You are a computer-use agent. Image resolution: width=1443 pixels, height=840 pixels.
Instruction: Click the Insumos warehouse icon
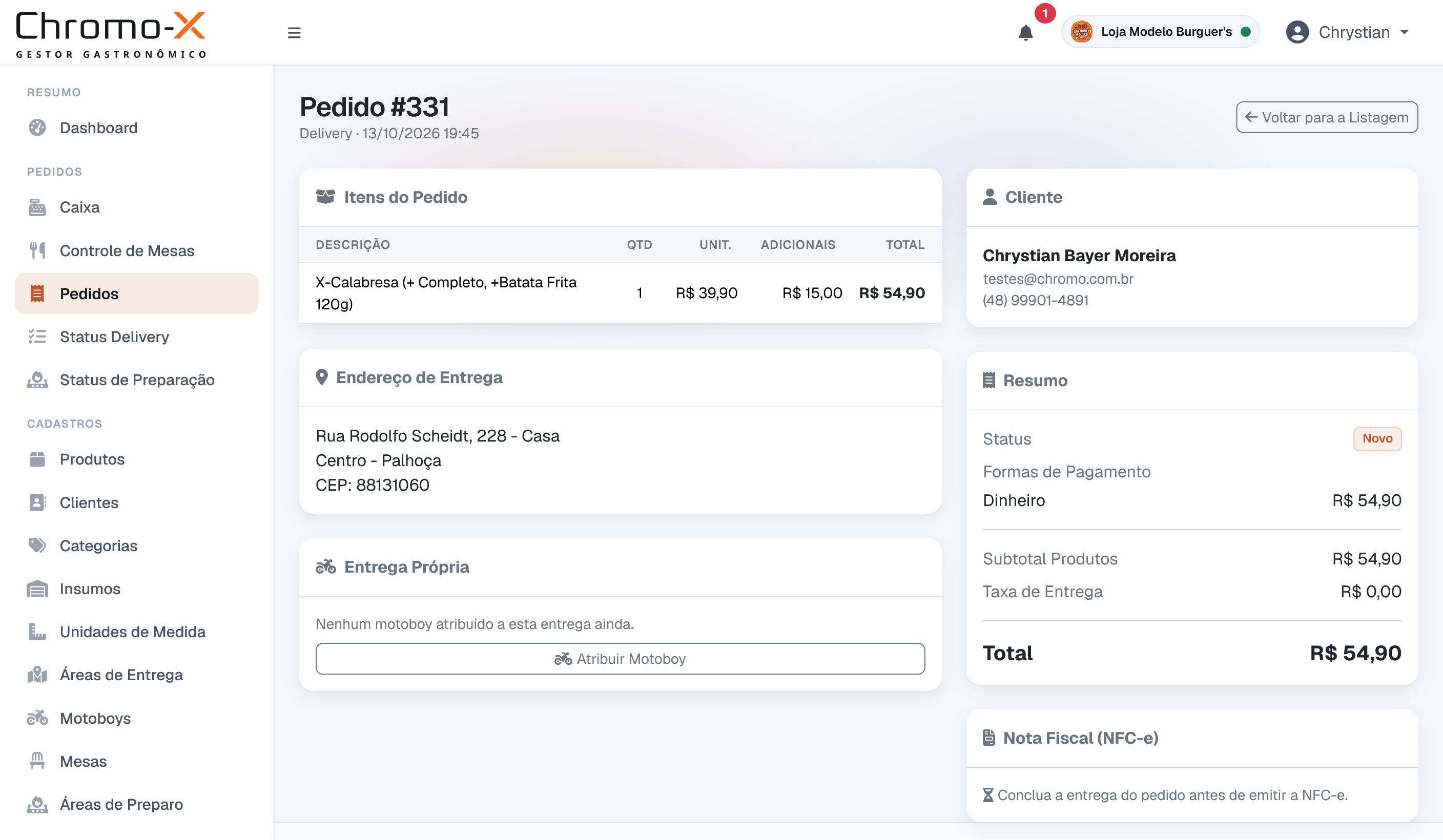[x=37, y=589]
